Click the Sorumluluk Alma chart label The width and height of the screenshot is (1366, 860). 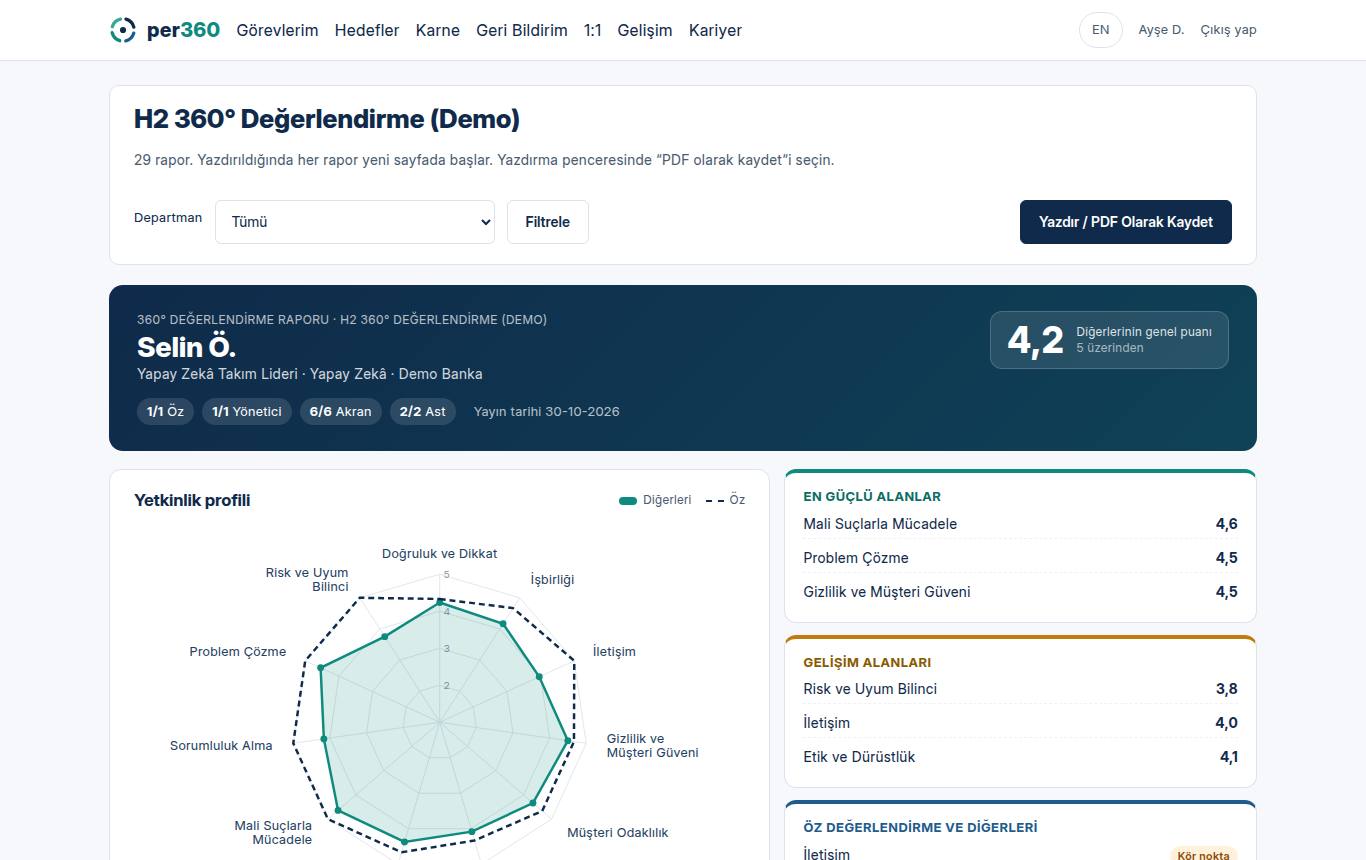pos(221,746)
